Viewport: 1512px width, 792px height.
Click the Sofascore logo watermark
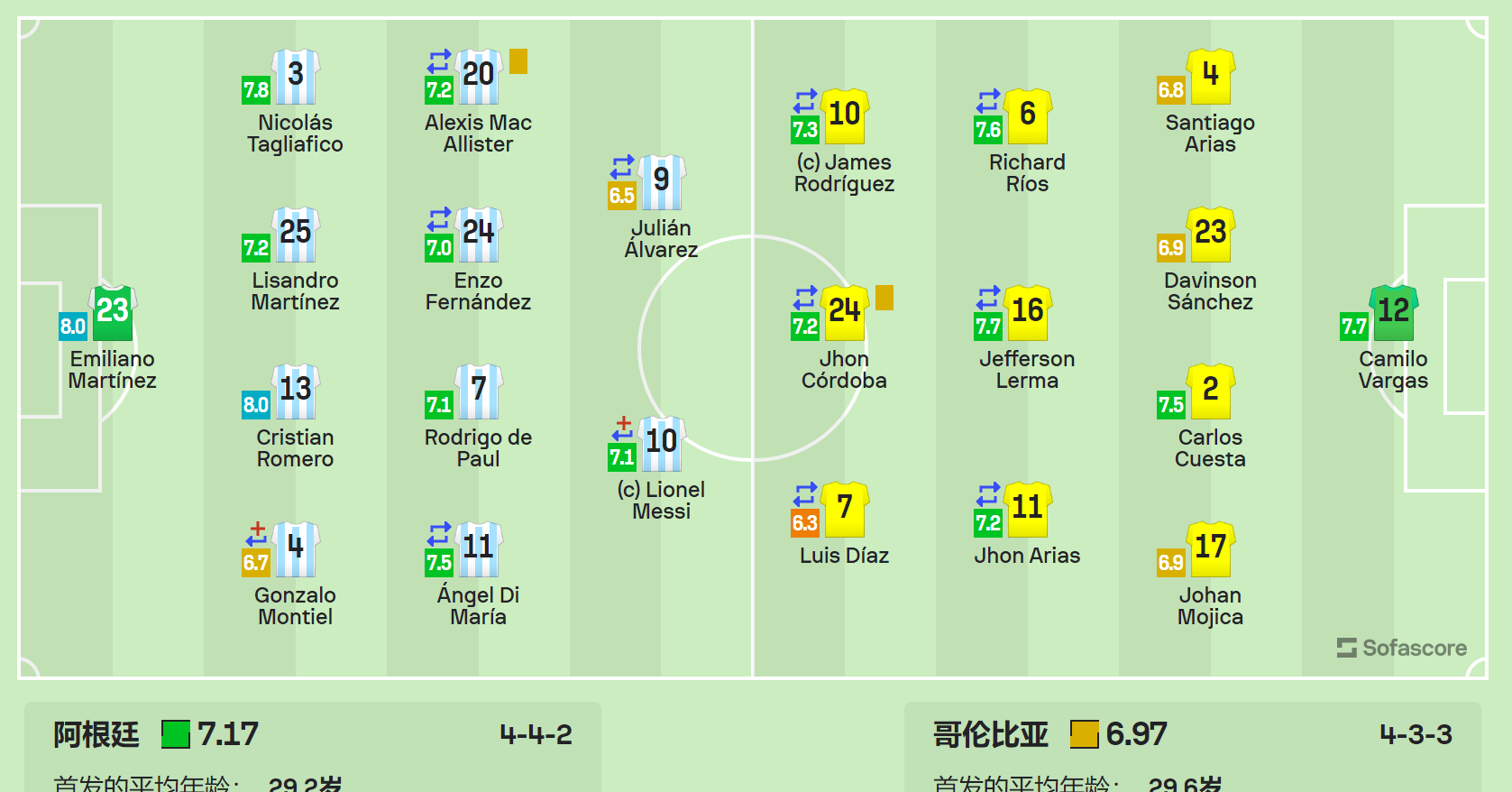click(1401, 648)
